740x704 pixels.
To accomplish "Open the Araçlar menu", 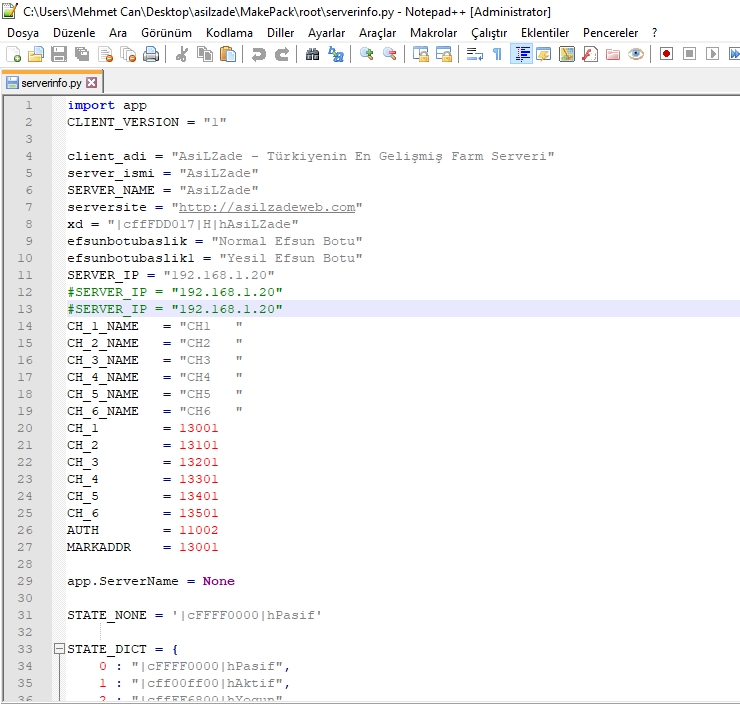I will [x=378, y=33].
